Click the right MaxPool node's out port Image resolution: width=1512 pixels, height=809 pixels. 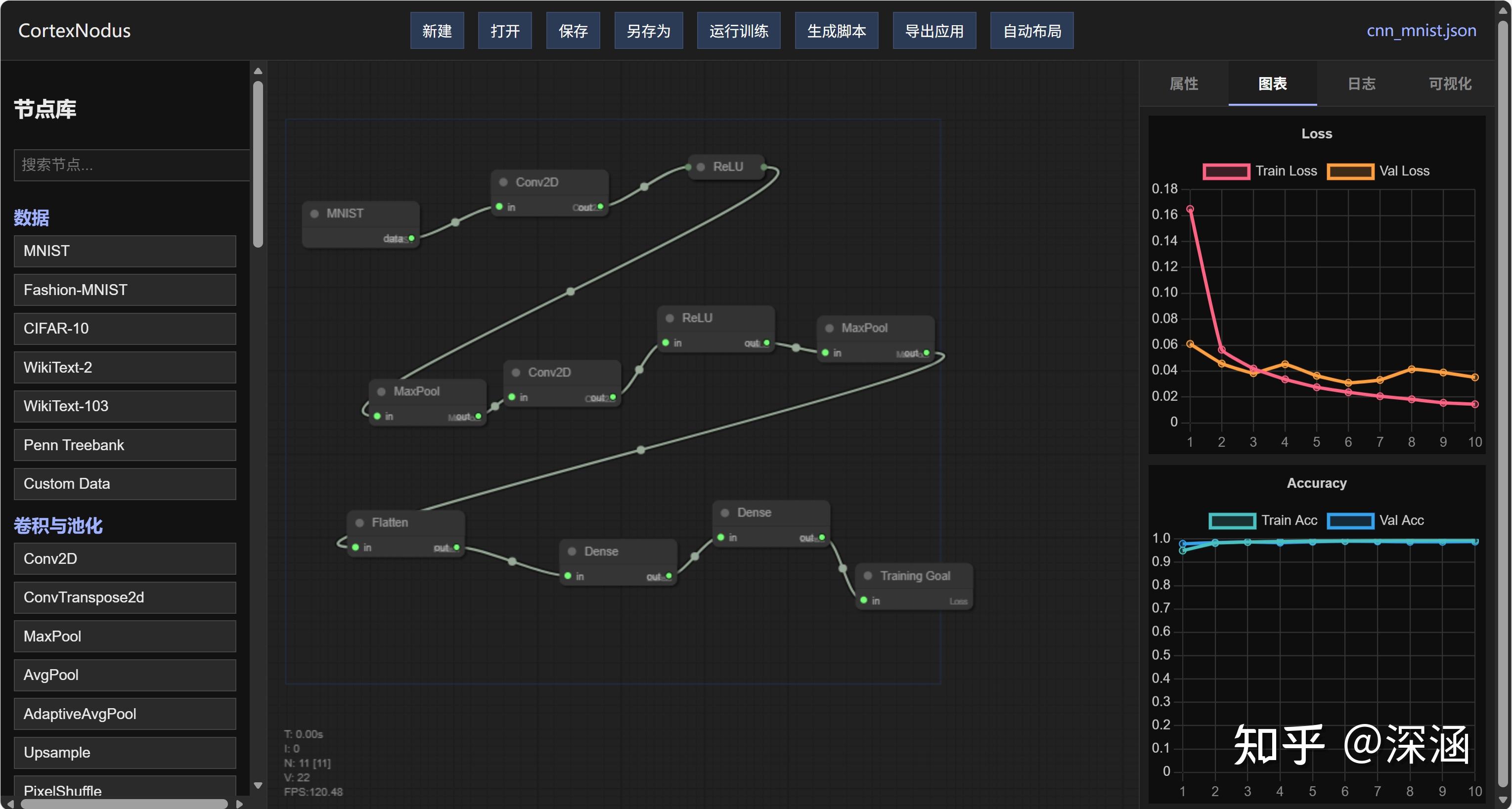[x=926, y=352]
